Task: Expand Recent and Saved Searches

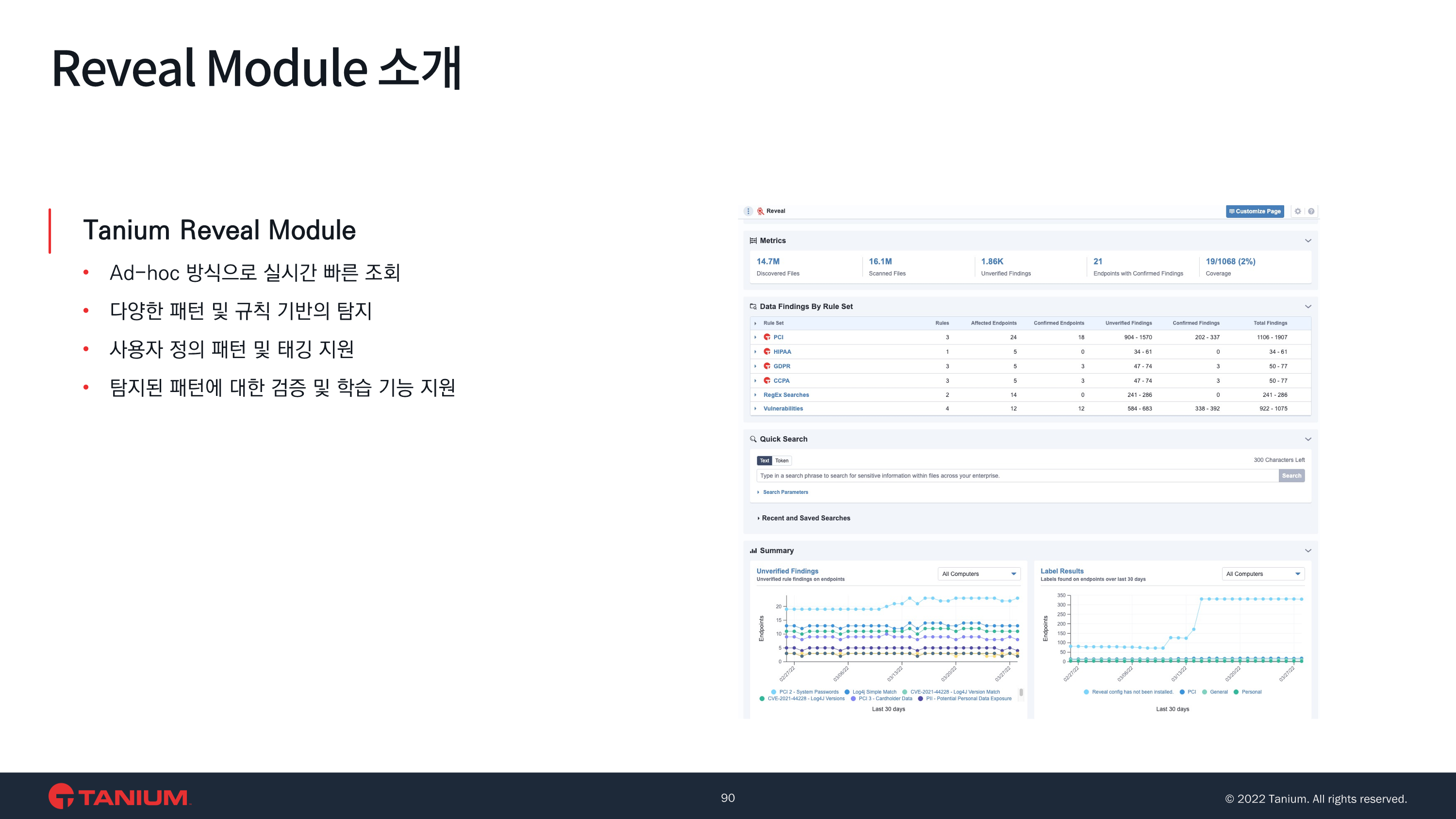Action: click(x=806, y=518)
